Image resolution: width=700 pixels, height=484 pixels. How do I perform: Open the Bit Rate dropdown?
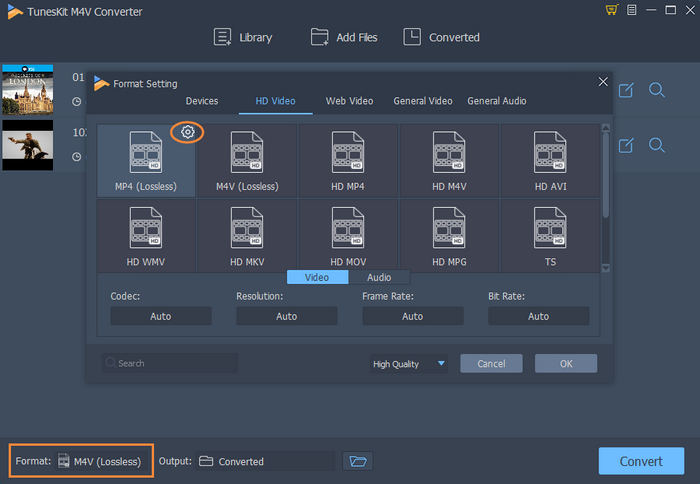(x=538, y=316)
